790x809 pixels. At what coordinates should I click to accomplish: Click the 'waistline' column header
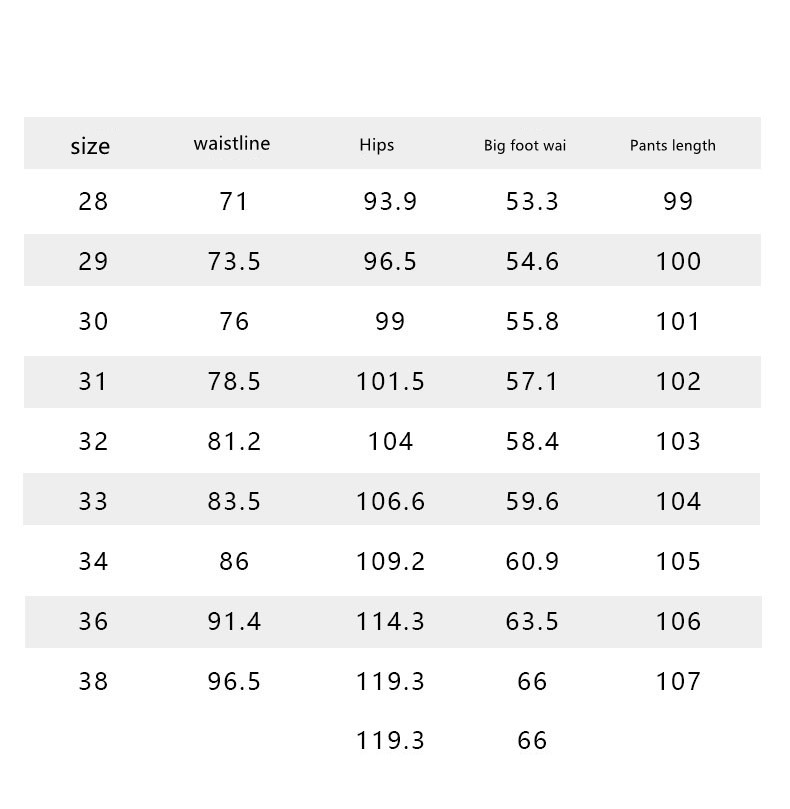232,143
